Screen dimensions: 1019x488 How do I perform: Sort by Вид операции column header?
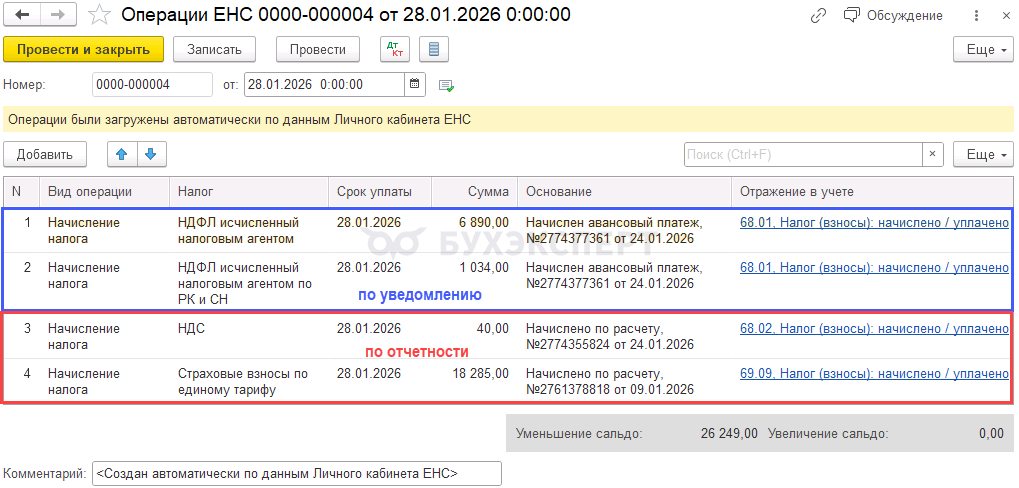[104, 192]
